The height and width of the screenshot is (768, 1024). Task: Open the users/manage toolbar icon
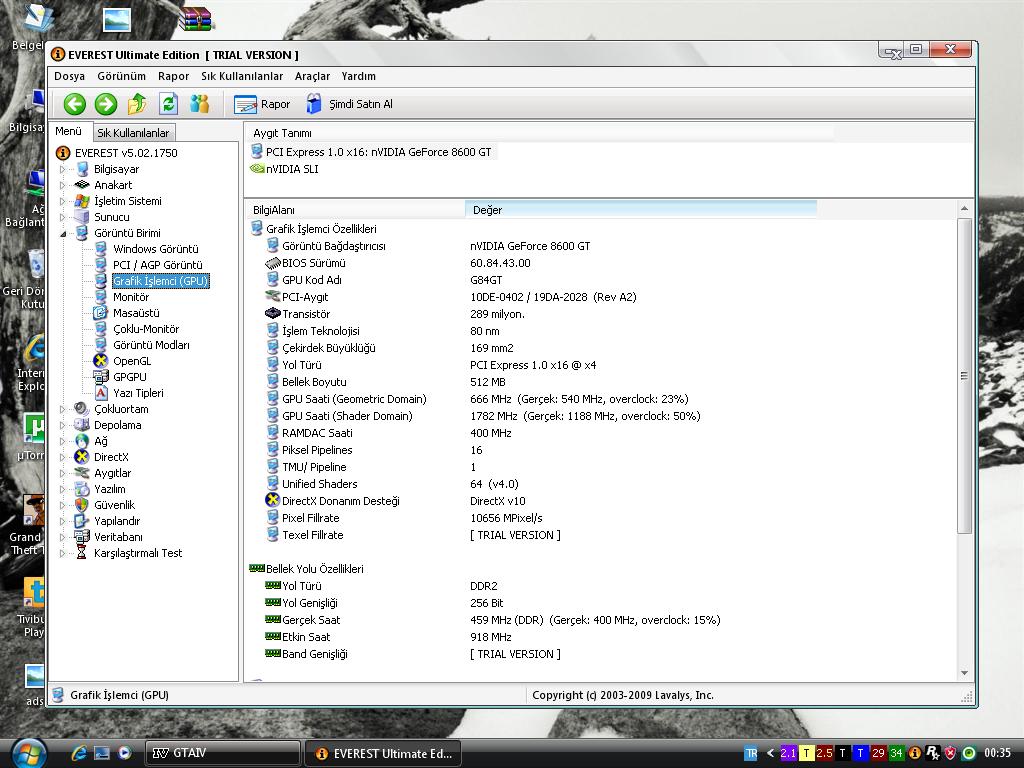(200, 104)
